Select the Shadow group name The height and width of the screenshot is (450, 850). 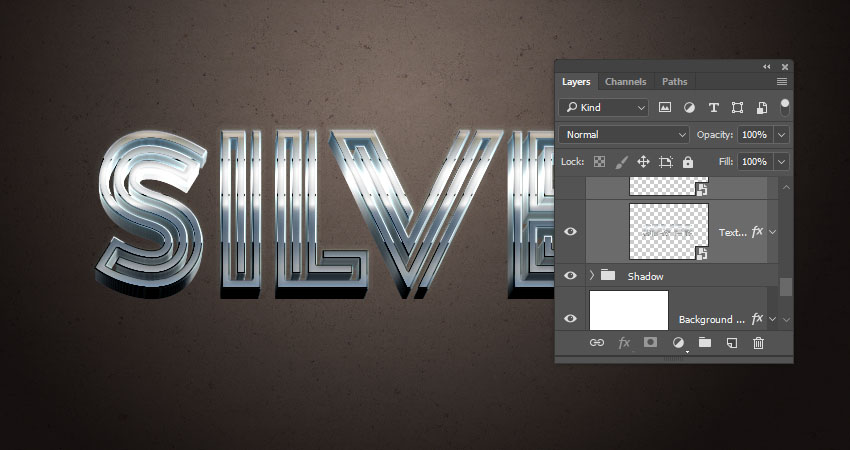pos(645,277)
